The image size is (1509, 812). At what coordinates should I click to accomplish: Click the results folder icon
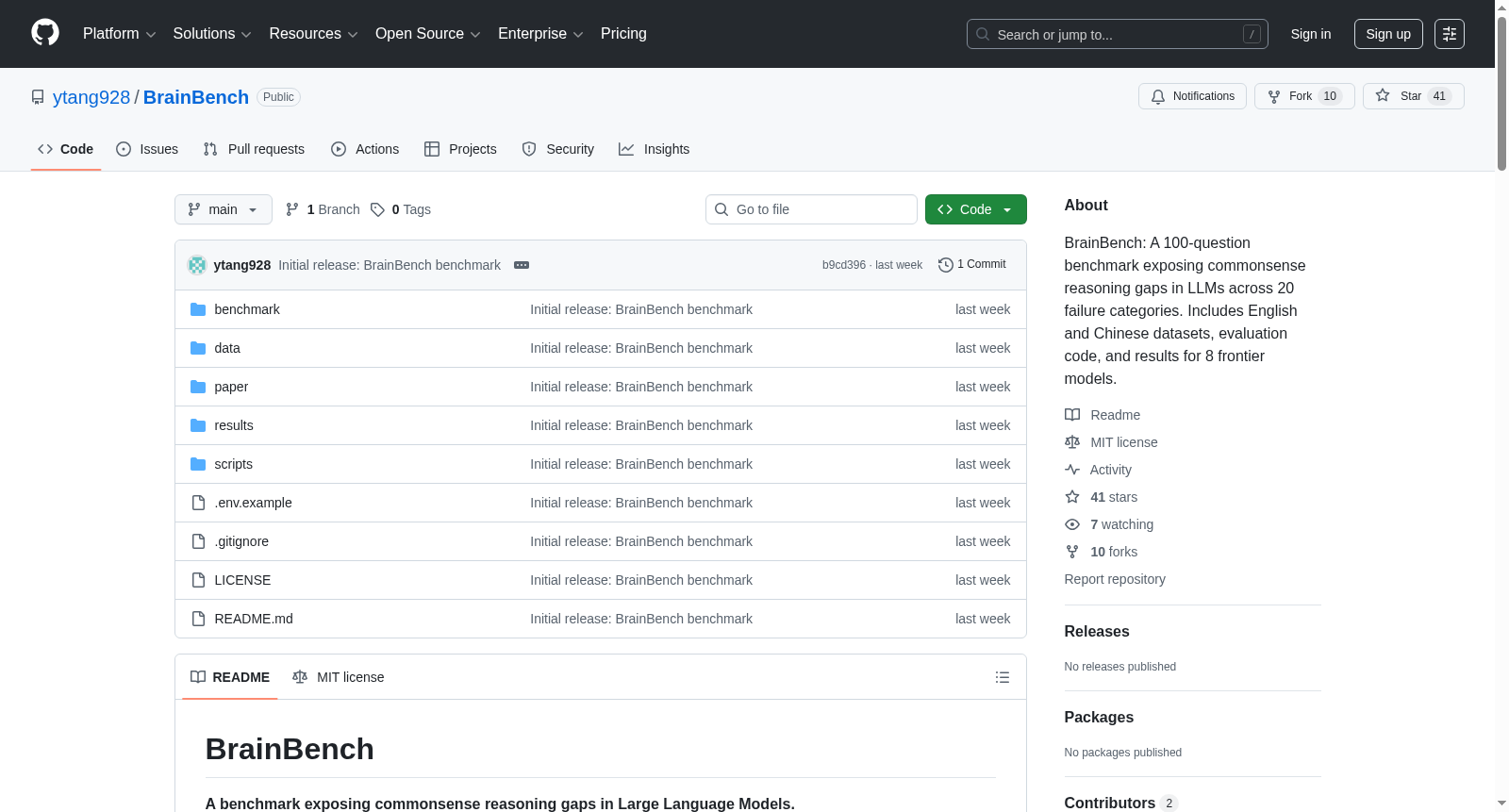(198, 425)
